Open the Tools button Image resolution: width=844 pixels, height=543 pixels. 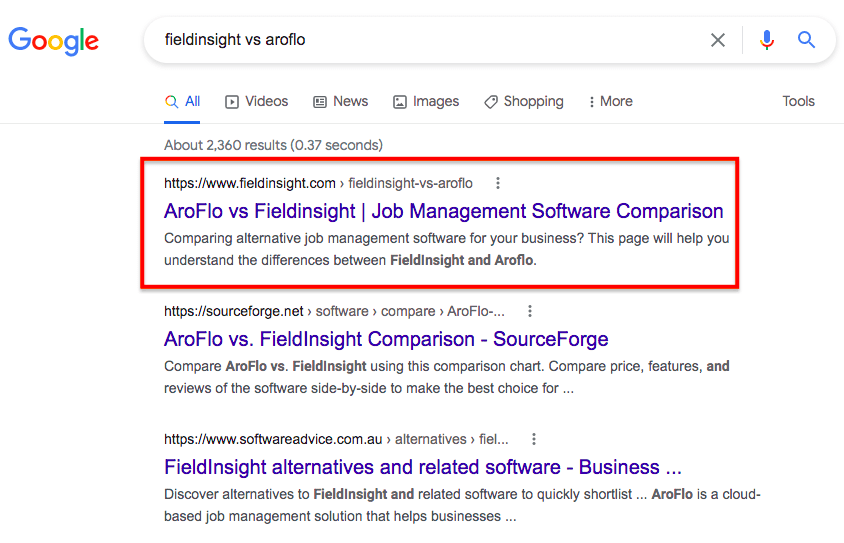[798, 101]
